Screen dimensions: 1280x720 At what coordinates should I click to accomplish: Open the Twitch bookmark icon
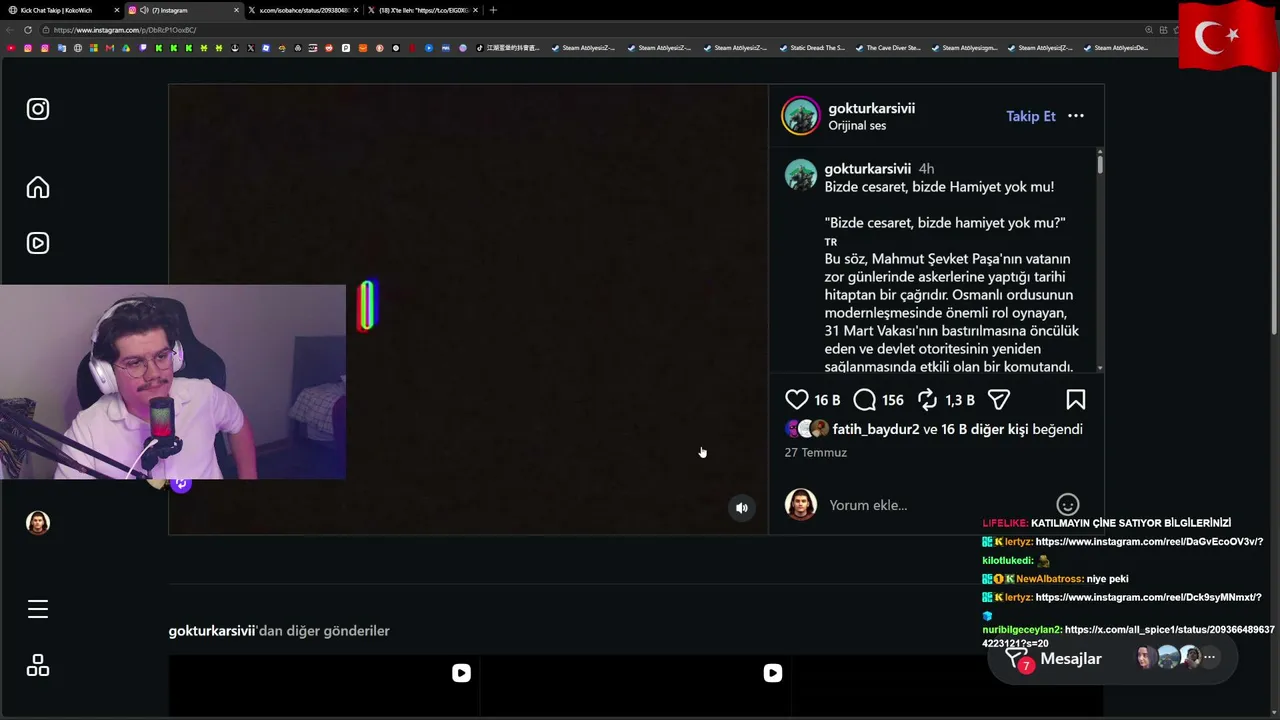point(143,48)
